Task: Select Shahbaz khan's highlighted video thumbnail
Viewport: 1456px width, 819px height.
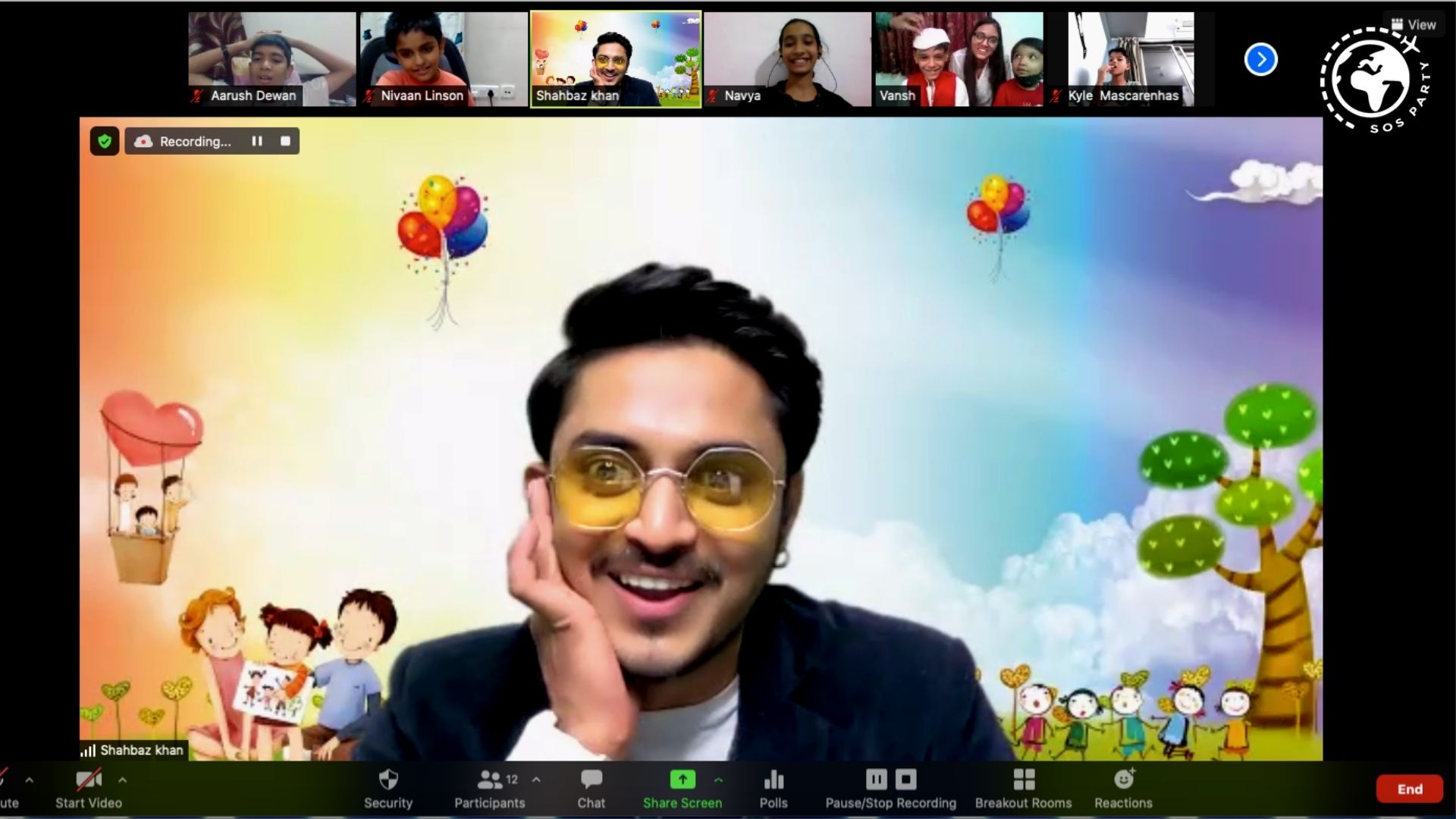Action: coord(616,59)
